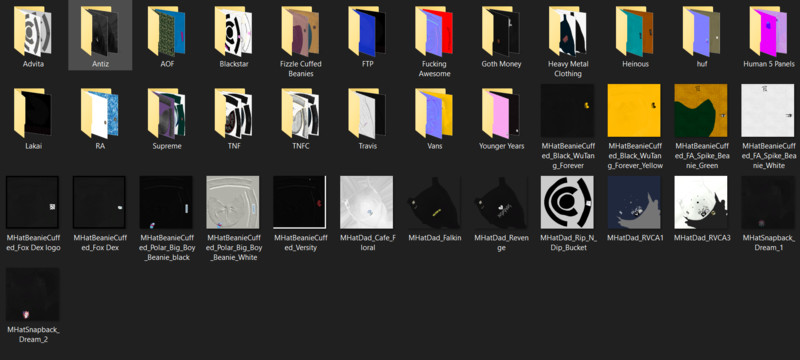Select the huf folder
800x360 pixels.
(702, 31)
